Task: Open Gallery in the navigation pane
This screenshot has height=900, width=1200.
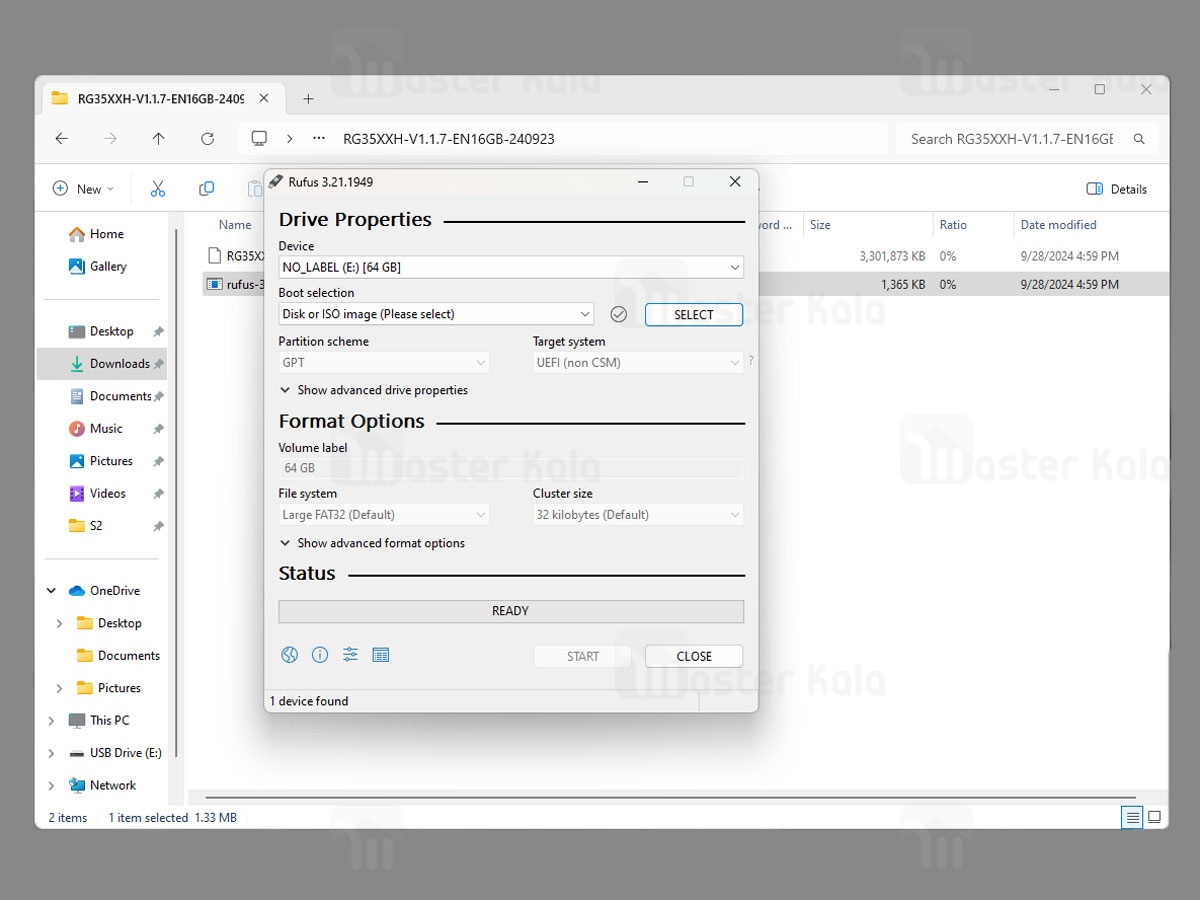Action: tap(106, 266)
